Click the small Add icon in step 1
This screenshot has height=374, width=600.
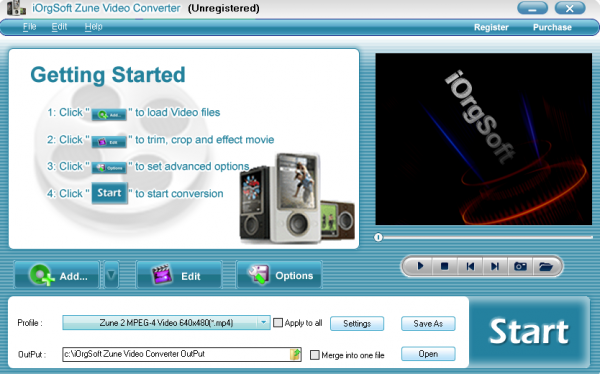coord(109,114)
